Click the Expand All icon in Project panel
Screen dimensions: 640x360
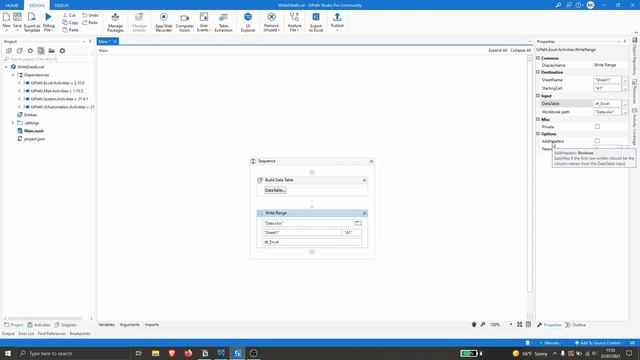click(9, 51)
